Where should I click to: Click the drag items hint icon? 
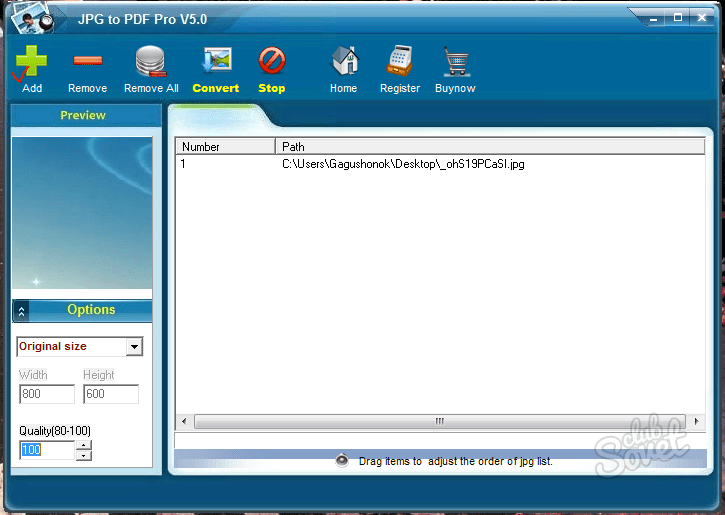point(342,460)
